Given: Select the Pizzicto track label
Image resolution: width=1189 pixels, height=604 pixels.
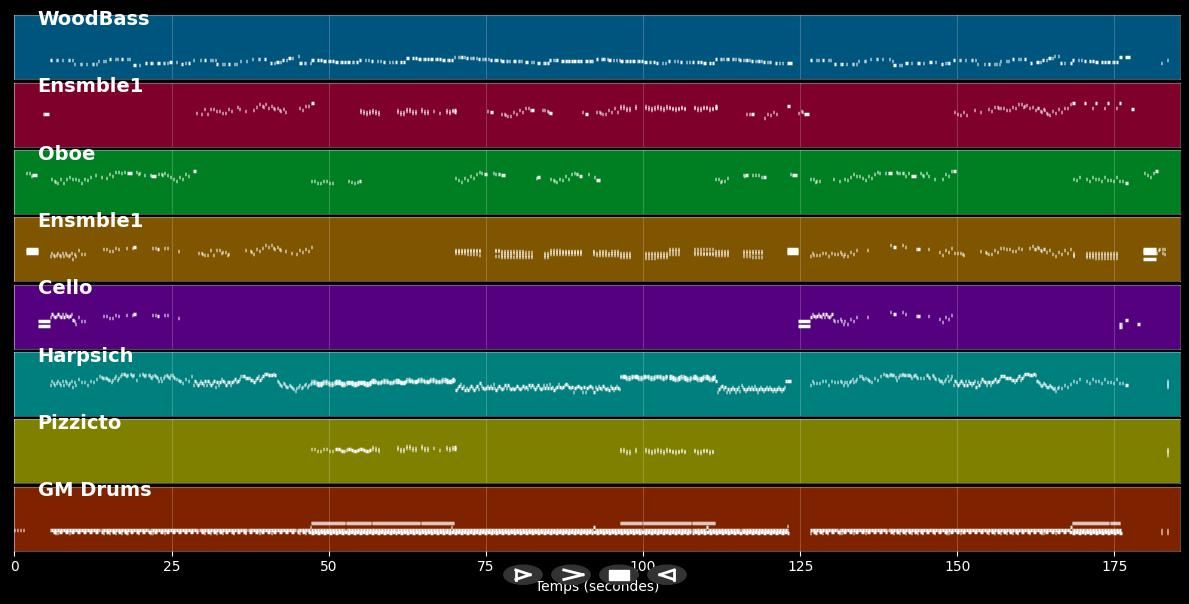Looking at the screenshot, I should pyautogui.click(x=79, y=422).
